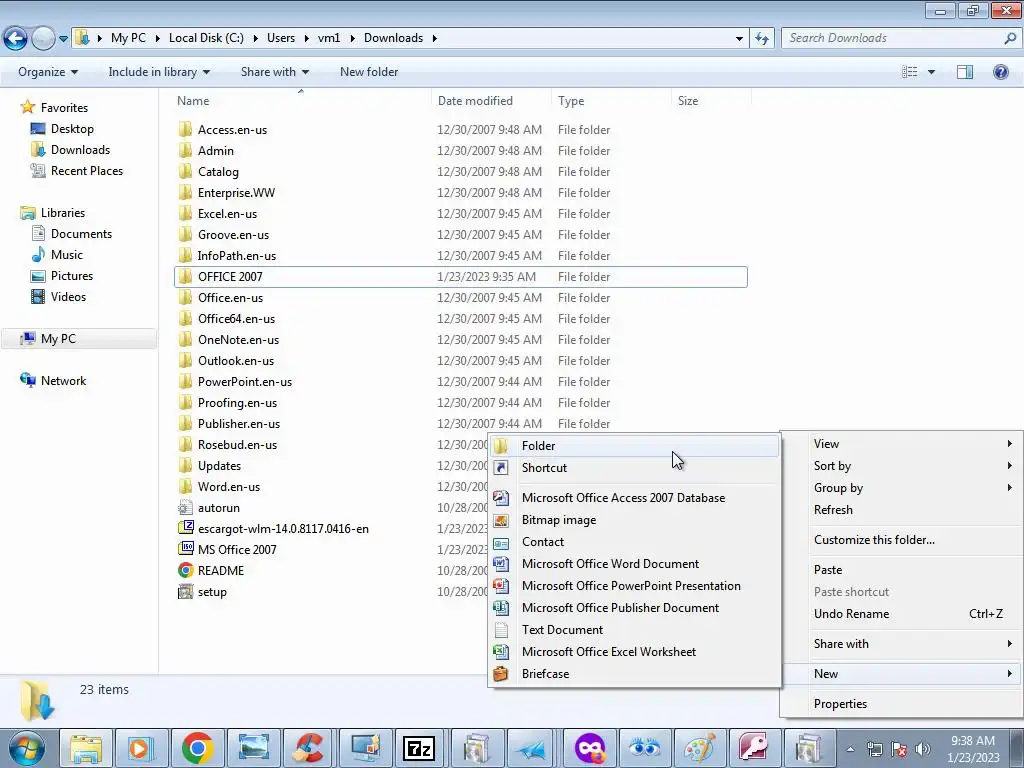The image size is (1024, 768).
Task: Select Paste in the context menu
Action: [x=901, y=570]
